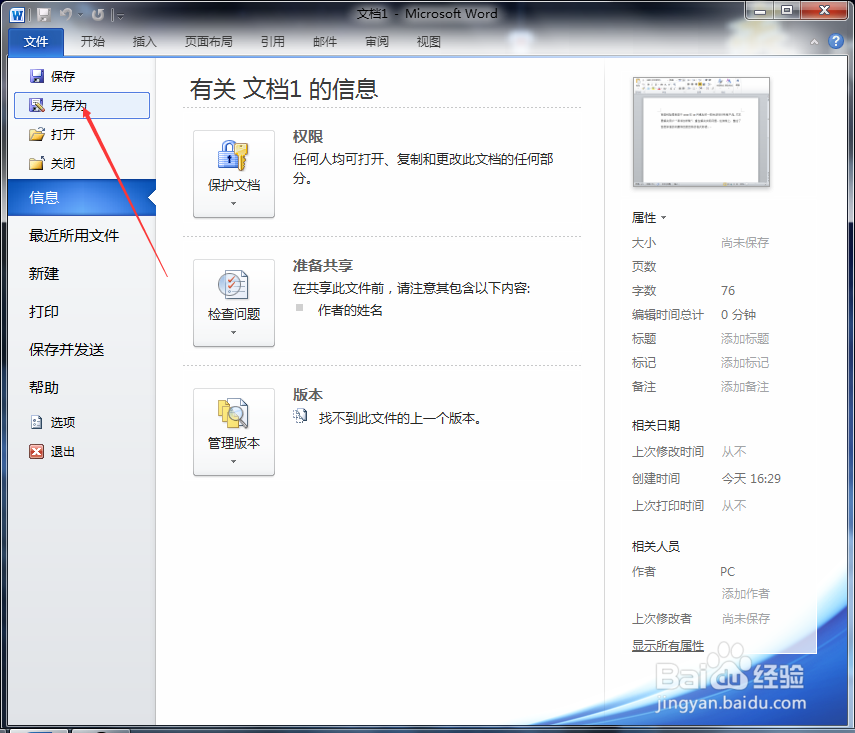The height and width of the screenshot is (733, 855).
Task: Open the 属性 dropdown
Action: click(649, 218)
